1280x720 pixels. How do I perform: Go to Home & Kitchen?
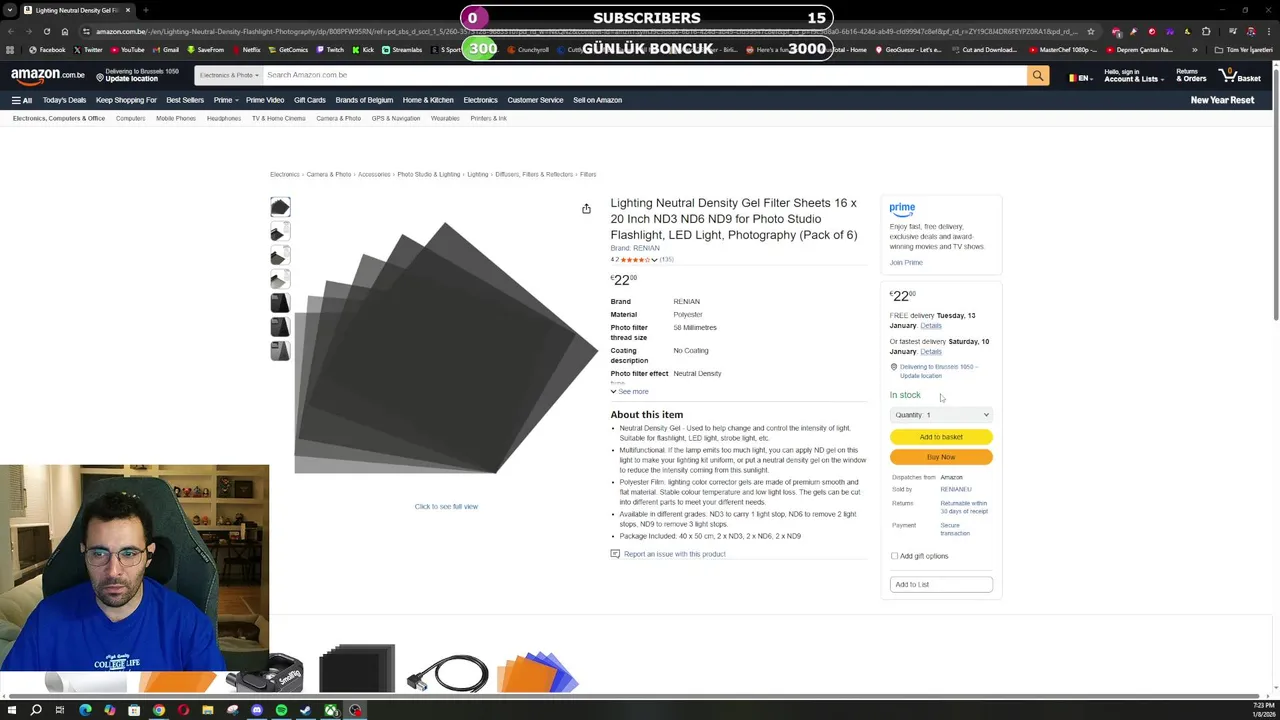[428, 100]
